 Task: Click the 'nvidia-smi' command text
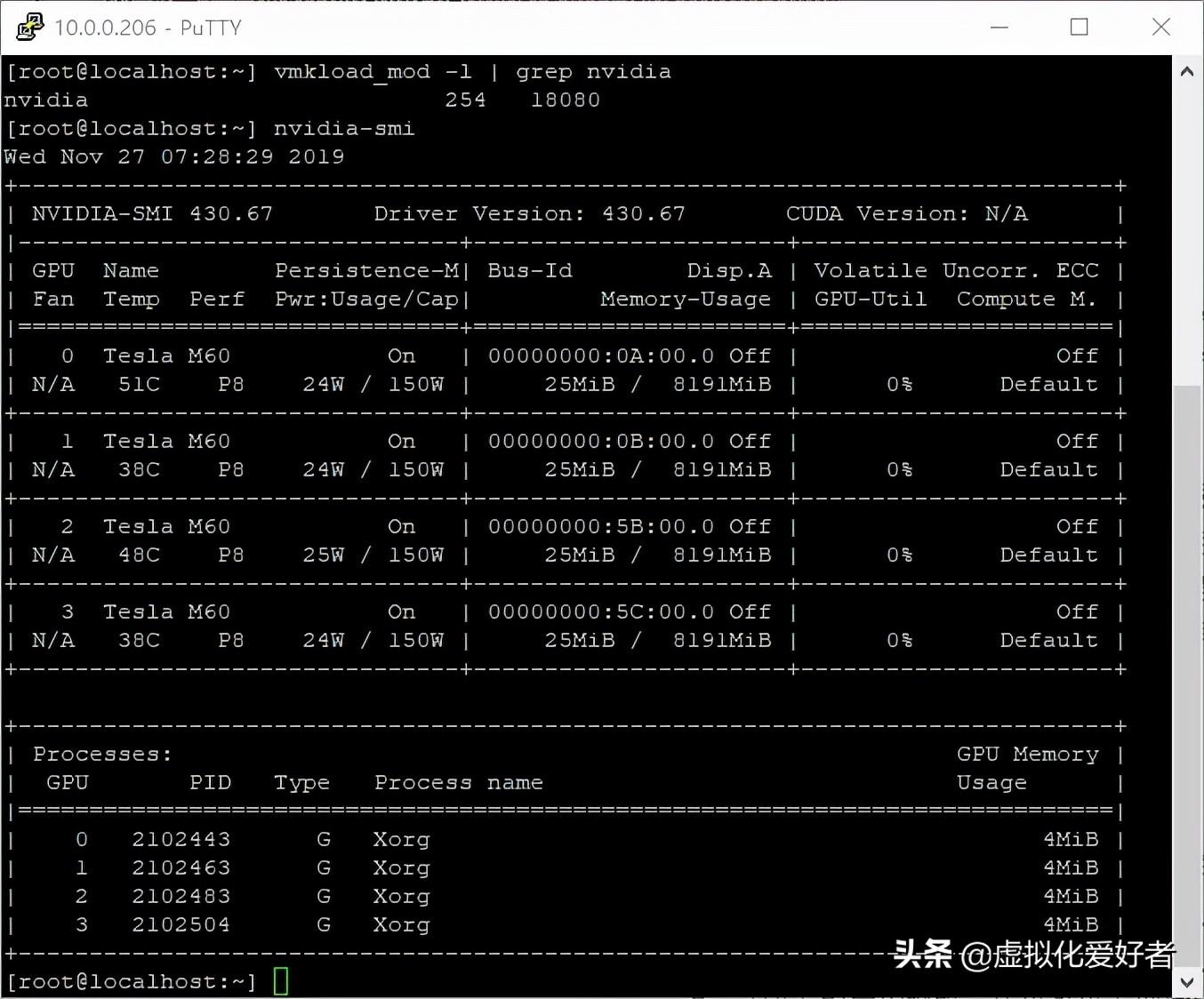344,129
